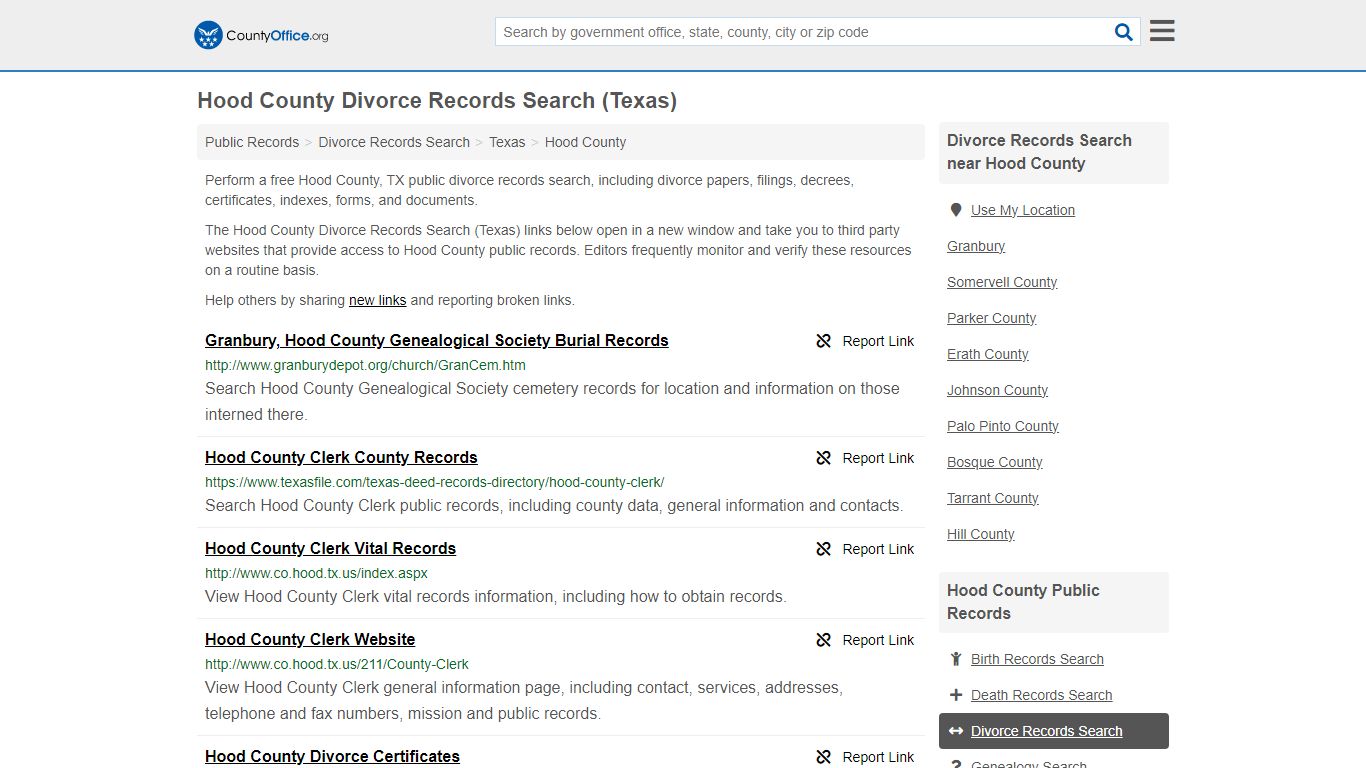Click the page heading Hood County Divorce Records Search
Viewport: 1366px width, 768px height.
point(437,101)
